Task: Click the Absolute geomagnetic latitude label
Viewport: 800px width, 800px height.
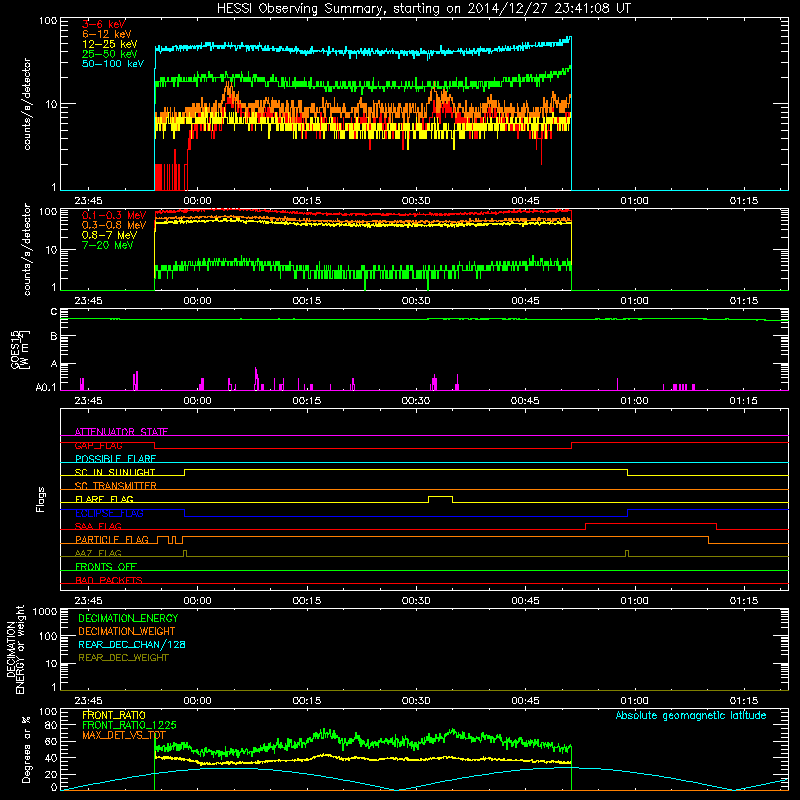Action: tap(691, 716)
